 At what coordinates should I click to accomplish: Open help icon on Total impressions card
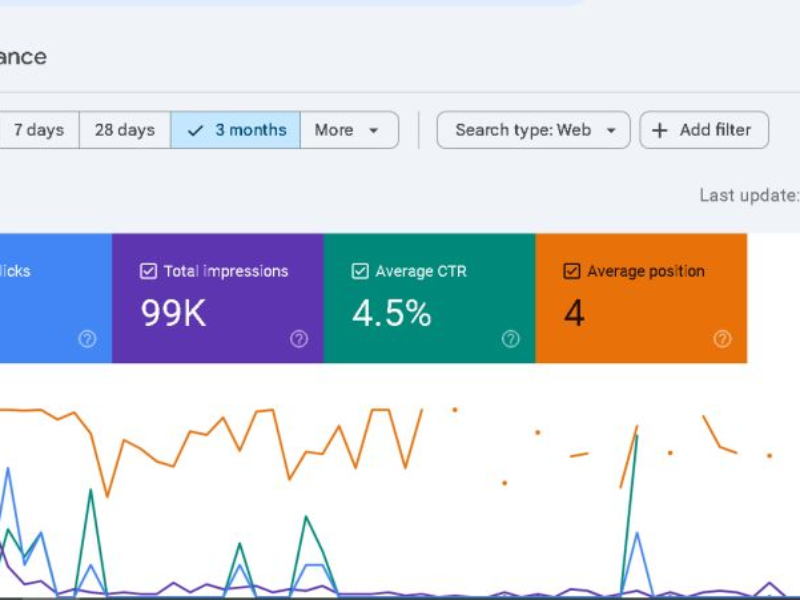[299, 339]
